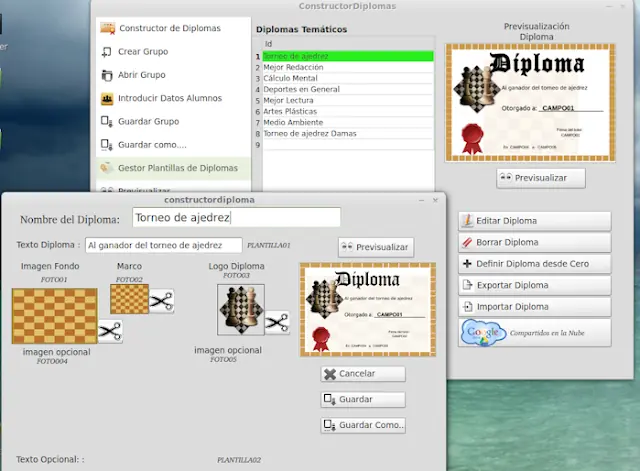This screenshot has height=471, width=640.
Task: Click scissors icon beside Imagen Fondo
Action: (x=110, y=331)
